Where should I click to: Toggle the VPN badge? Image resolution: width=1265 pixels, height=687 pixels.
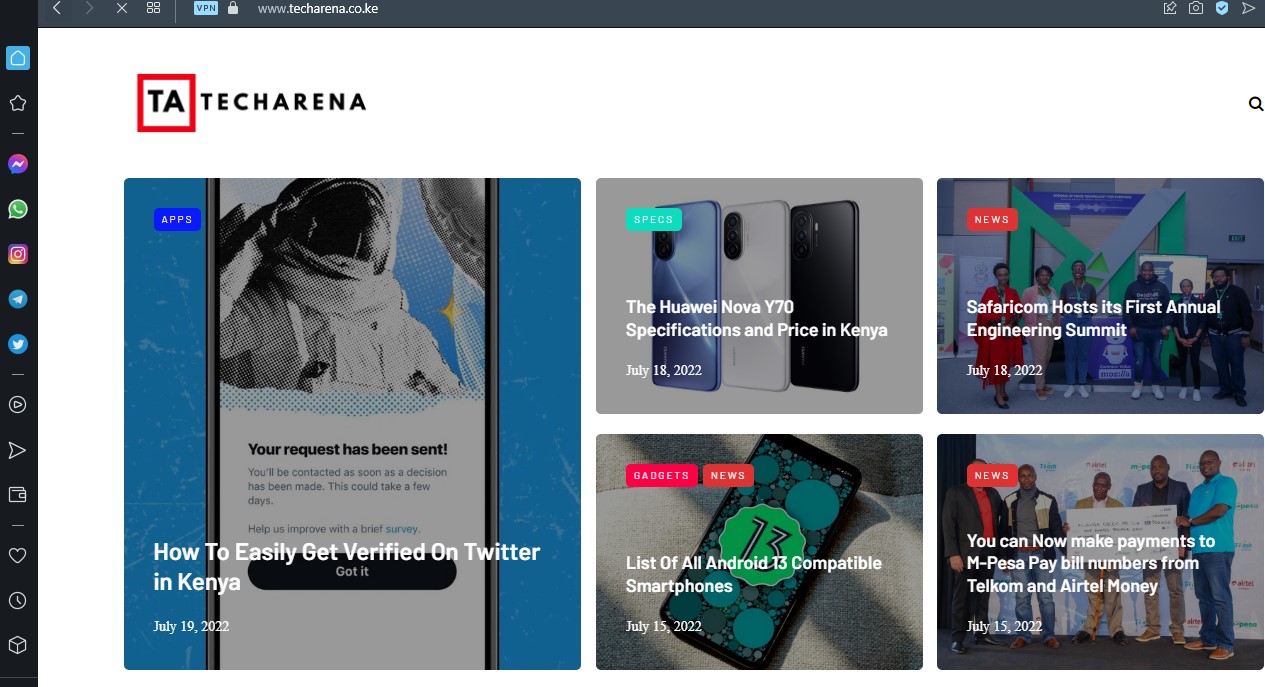click(206, 8)
